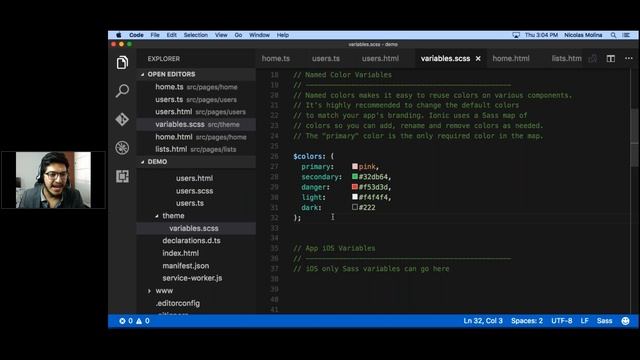
Task: Open the Code menu
Action: coord(136,35)
